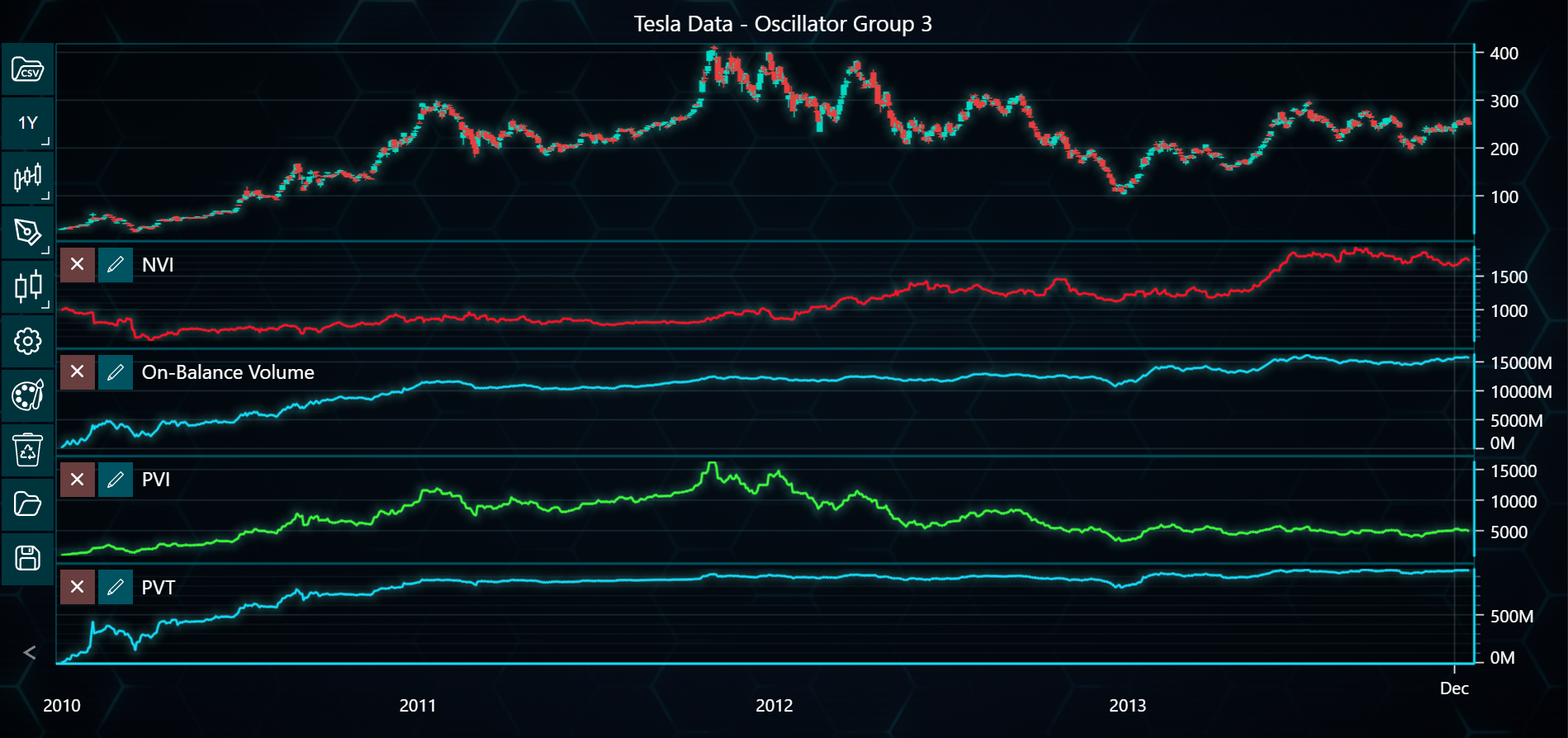Click the PVI 10000 axis value
The image size is (1568, 738).
(1514, 502)
